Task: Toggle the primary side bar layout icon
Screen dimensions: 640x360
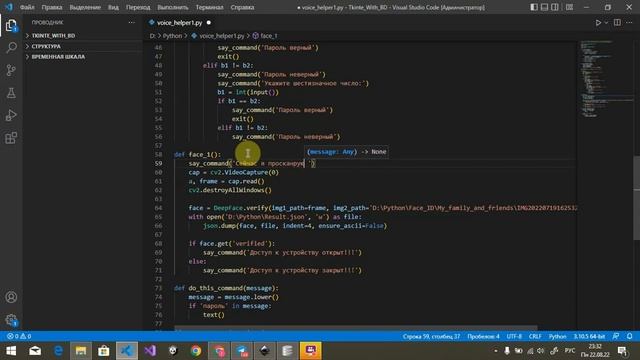Action: 534,7
